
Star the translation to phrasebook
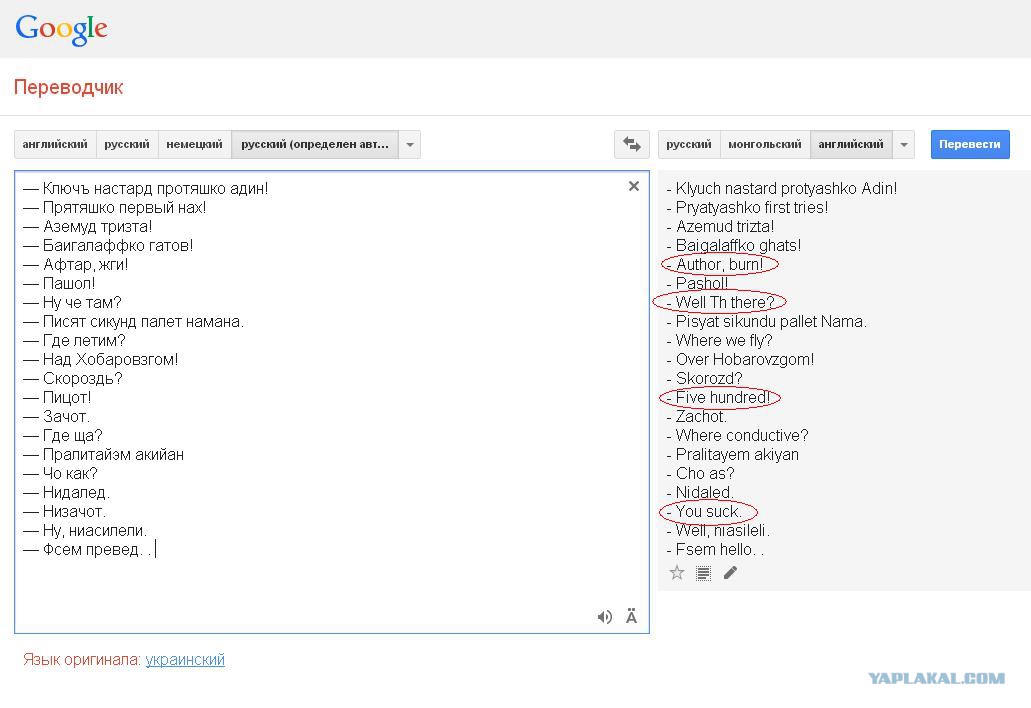677,573
